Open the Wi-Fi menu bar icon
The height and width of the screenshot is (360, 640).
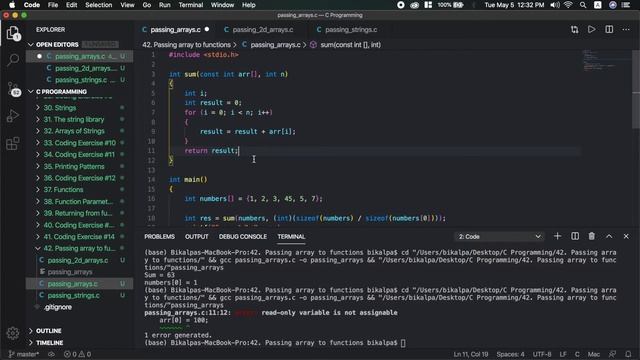click(568, 5)
